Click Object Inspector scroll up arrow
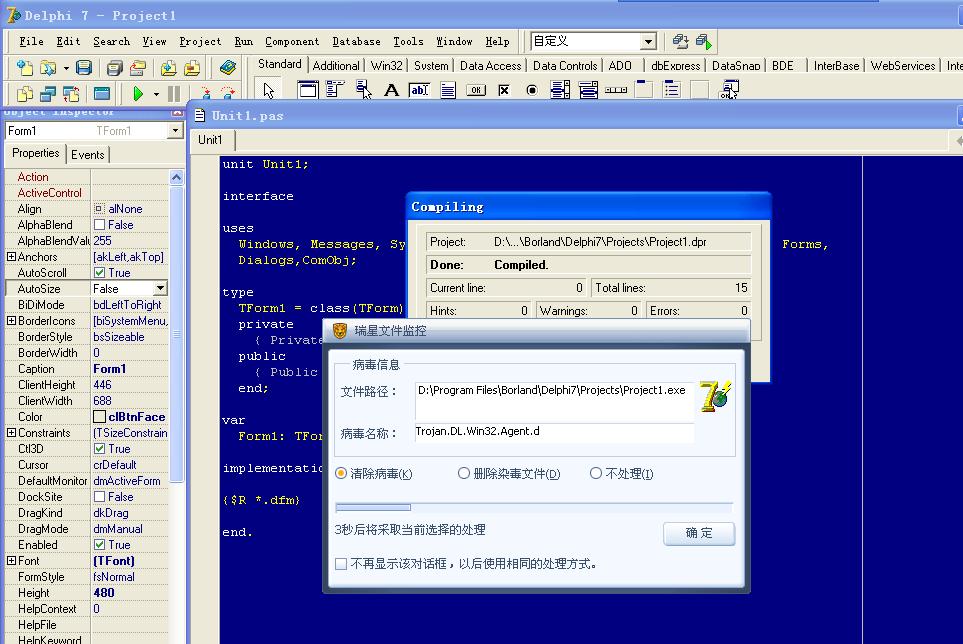 [x=176, y=177]
